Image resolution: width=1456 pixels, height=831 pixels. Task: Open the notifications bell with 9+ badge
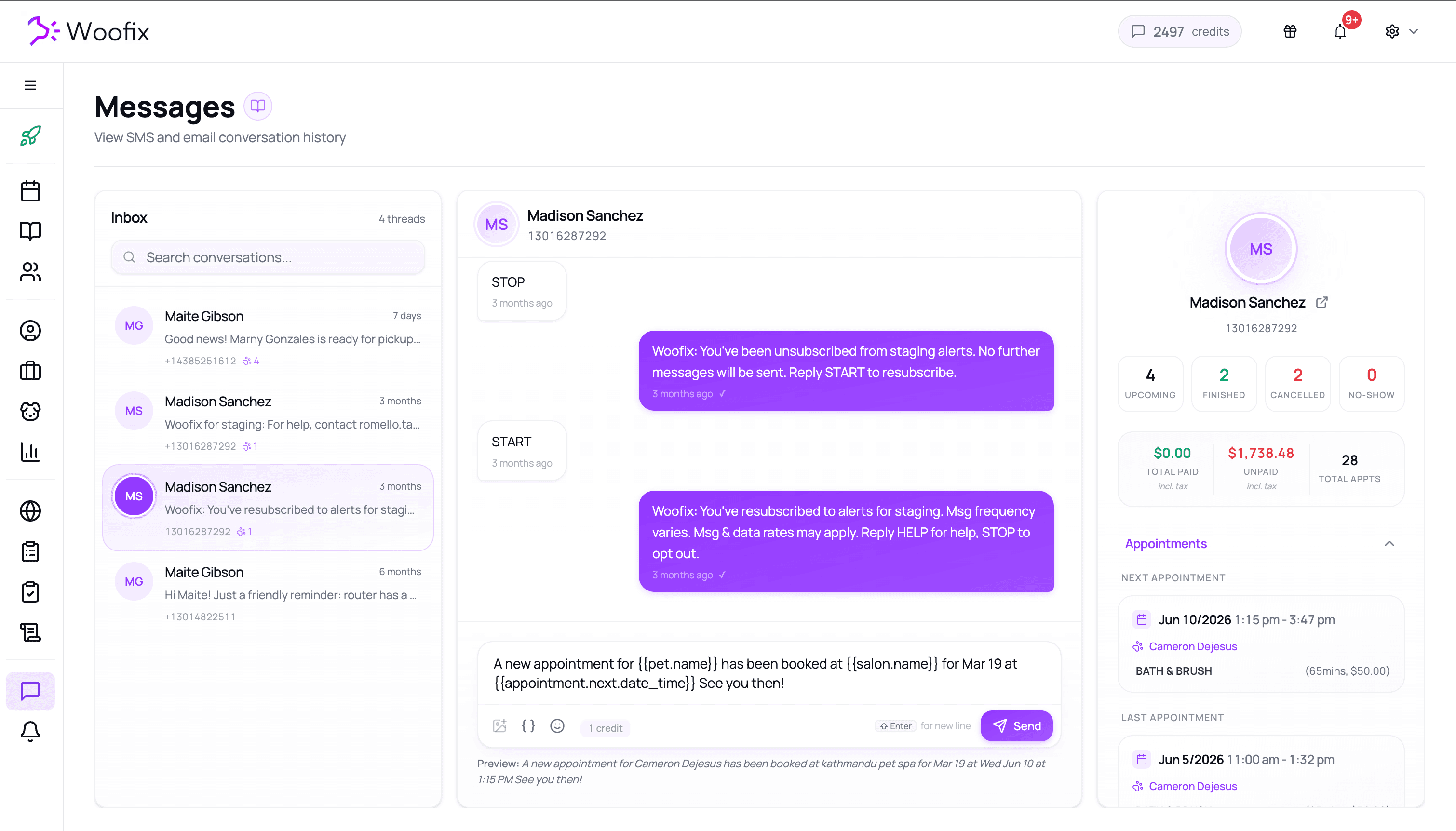(1340, 31)
